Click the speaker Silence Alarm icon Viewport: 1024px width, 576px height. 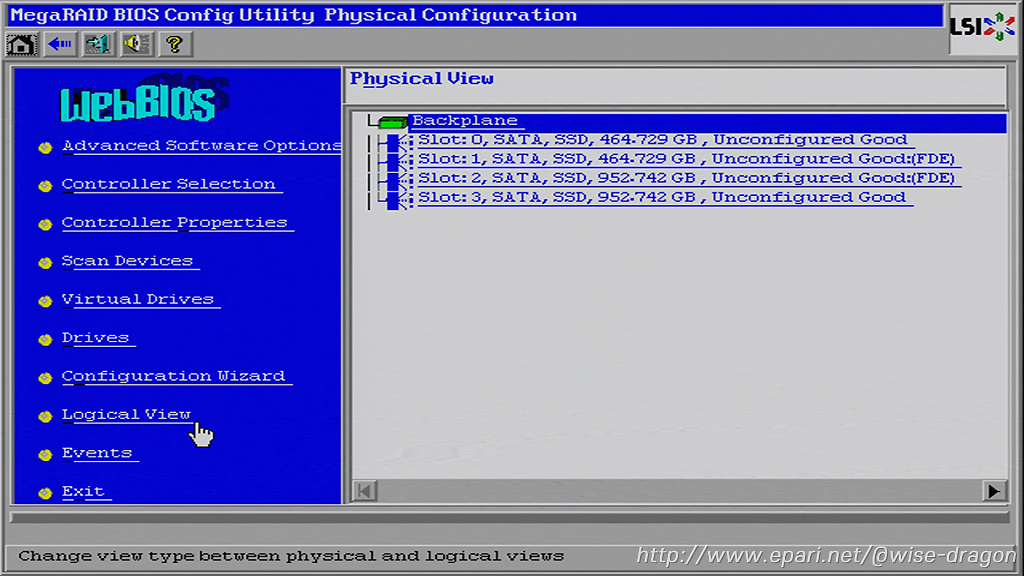[136, 44]
